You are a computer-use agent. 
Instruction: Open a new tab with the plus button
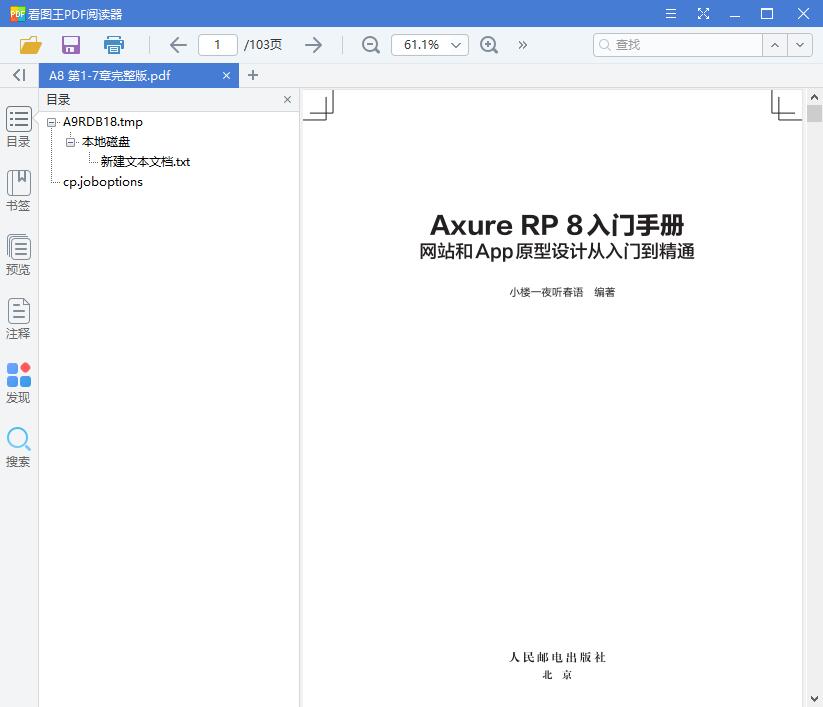(253, 75)
